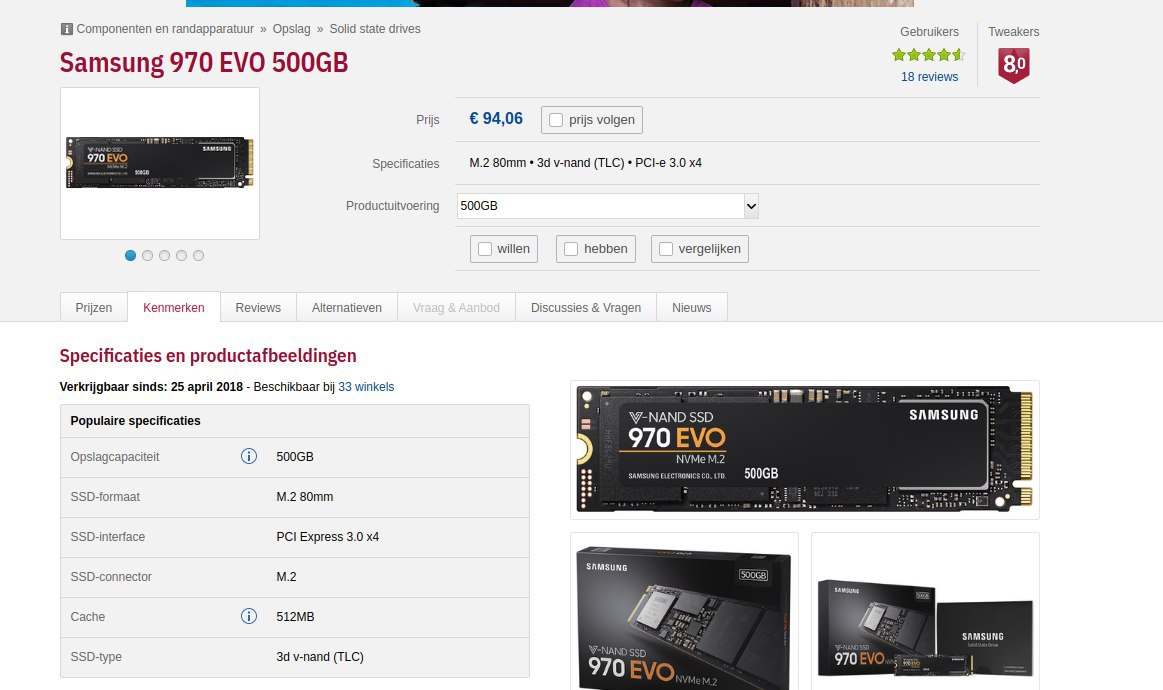Click info icon next to Opslagcapaciteit
Viewport: 1163px width, 690px height.
pos(248,456)
